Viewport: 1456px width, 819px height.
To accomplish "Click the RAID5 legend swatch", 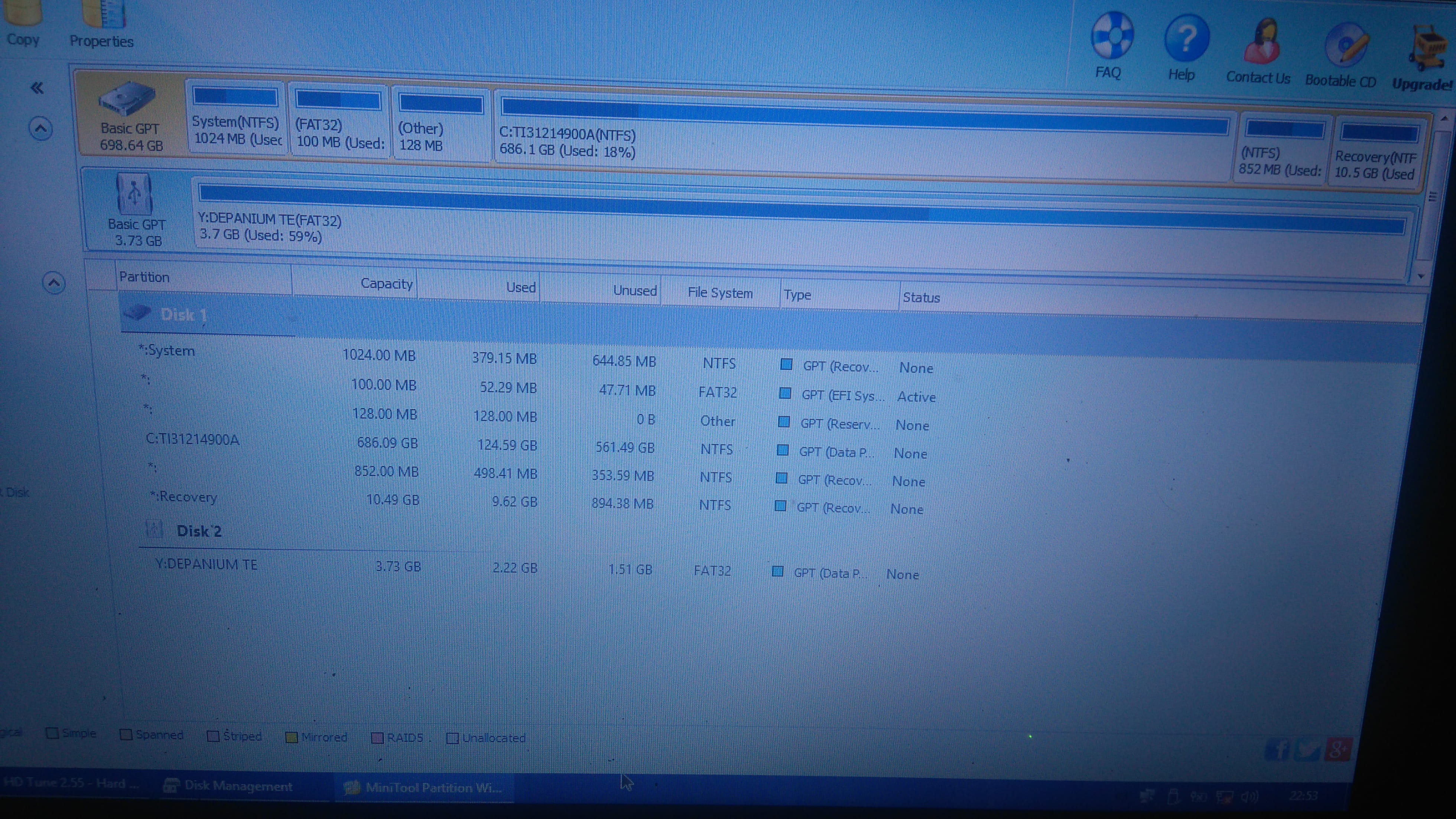I will (x=377, y=738).
